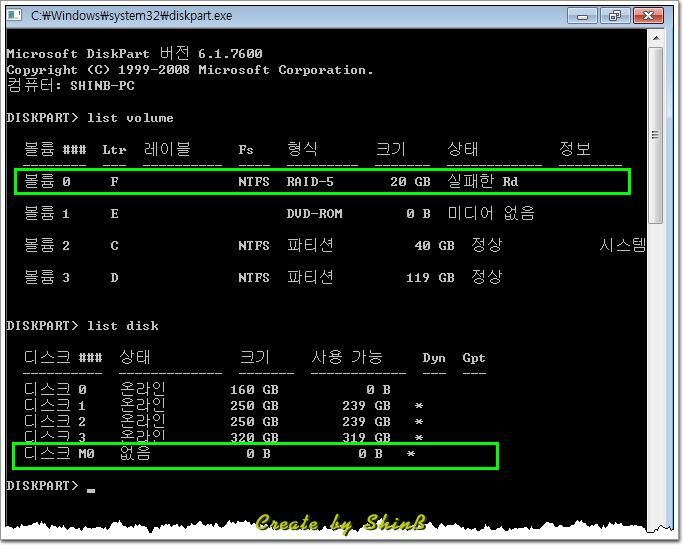Viewport: 683px width, 545px height.
Task: Click the 'Ltr' column header
Action: tap(114, 150)
